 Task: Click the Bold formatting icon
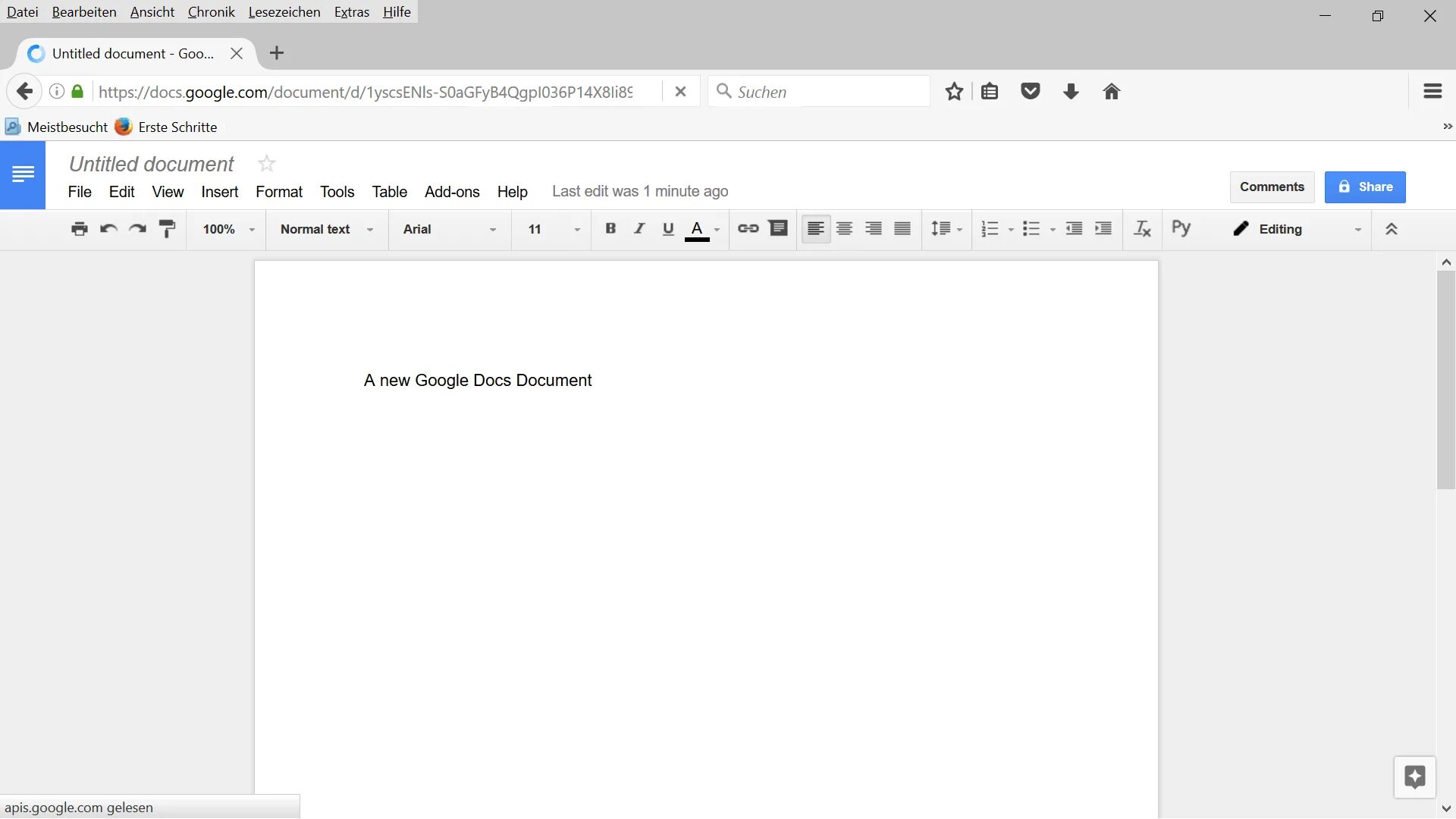click(x=610, y=229)
